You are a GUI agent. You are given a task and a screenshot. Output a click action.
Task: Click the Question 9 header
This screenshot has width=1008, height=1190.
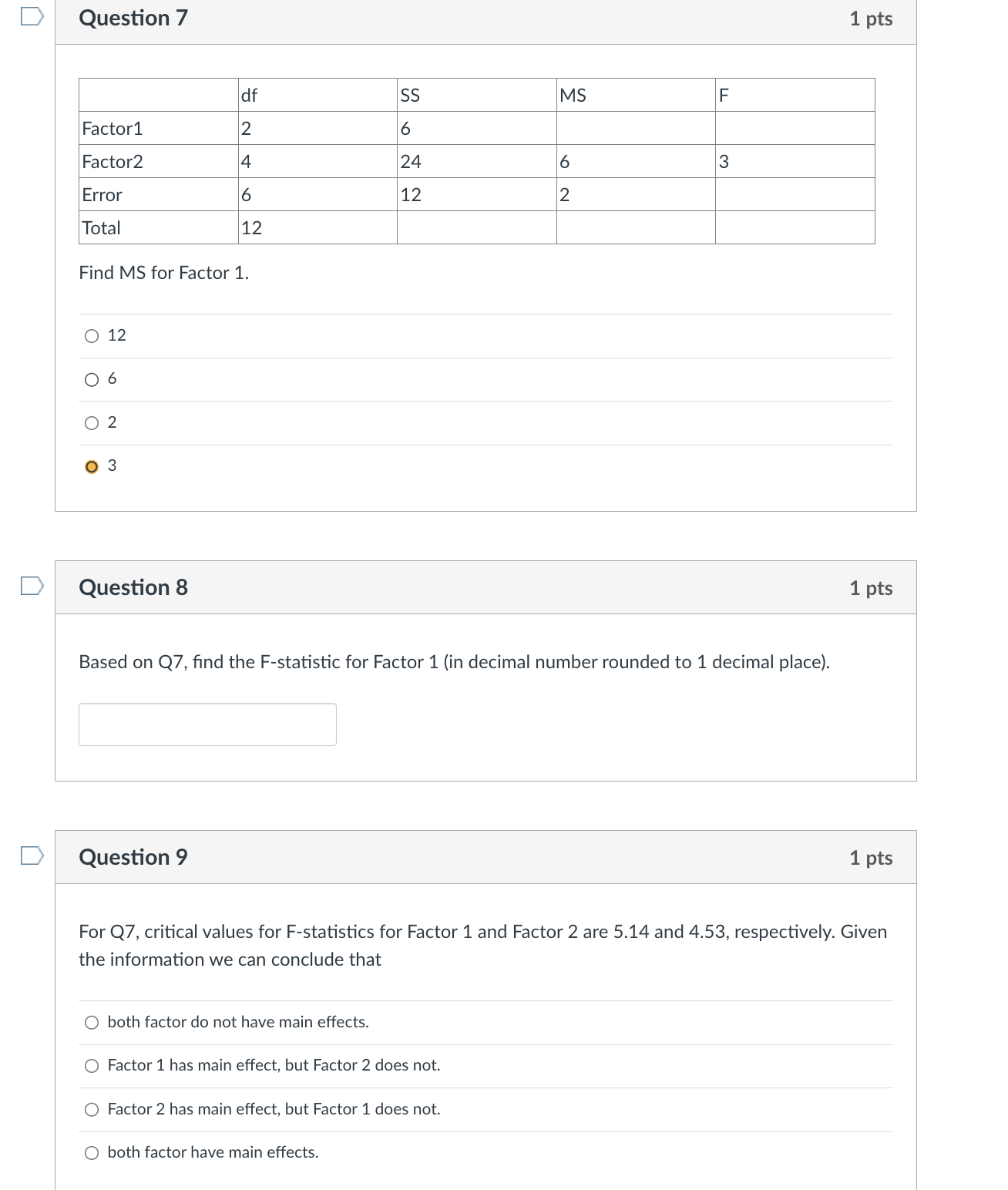tap(133, 856)
